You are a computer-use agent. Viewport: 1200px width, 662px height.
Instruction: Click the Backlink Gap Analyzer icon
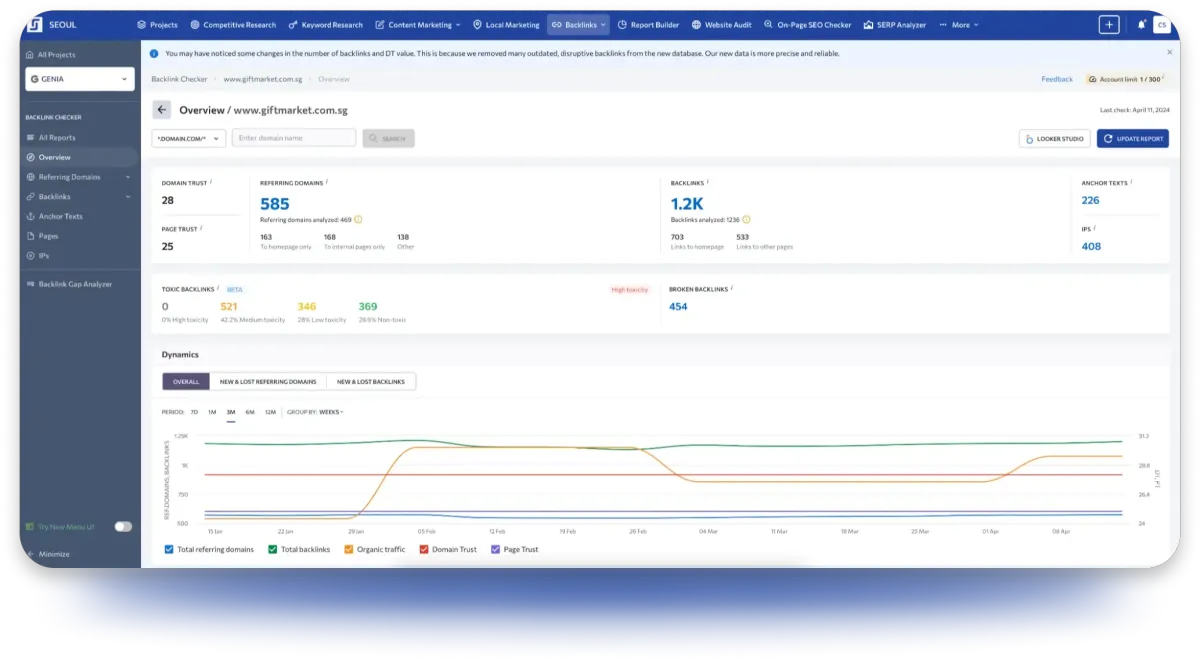click(30, 284)
